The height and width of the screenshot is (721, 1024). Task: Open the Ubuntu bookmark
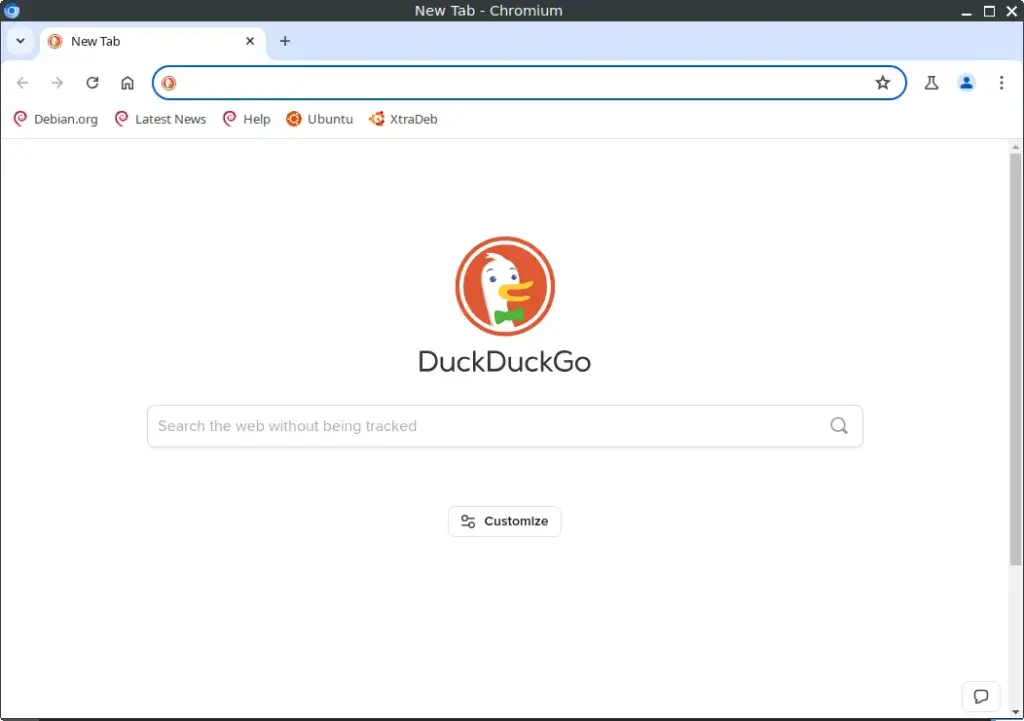tap(320, 119)
